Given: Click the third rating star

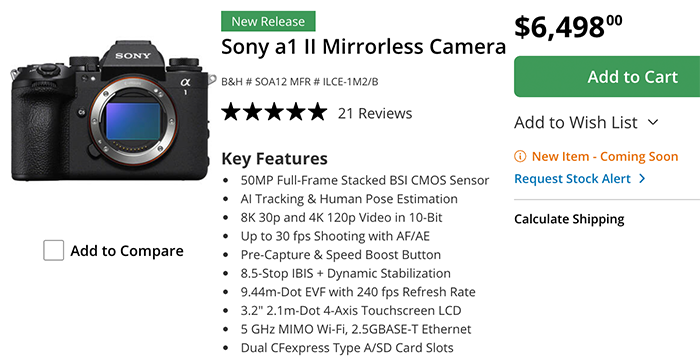Looking at the screenshot, I should [274, 112].
